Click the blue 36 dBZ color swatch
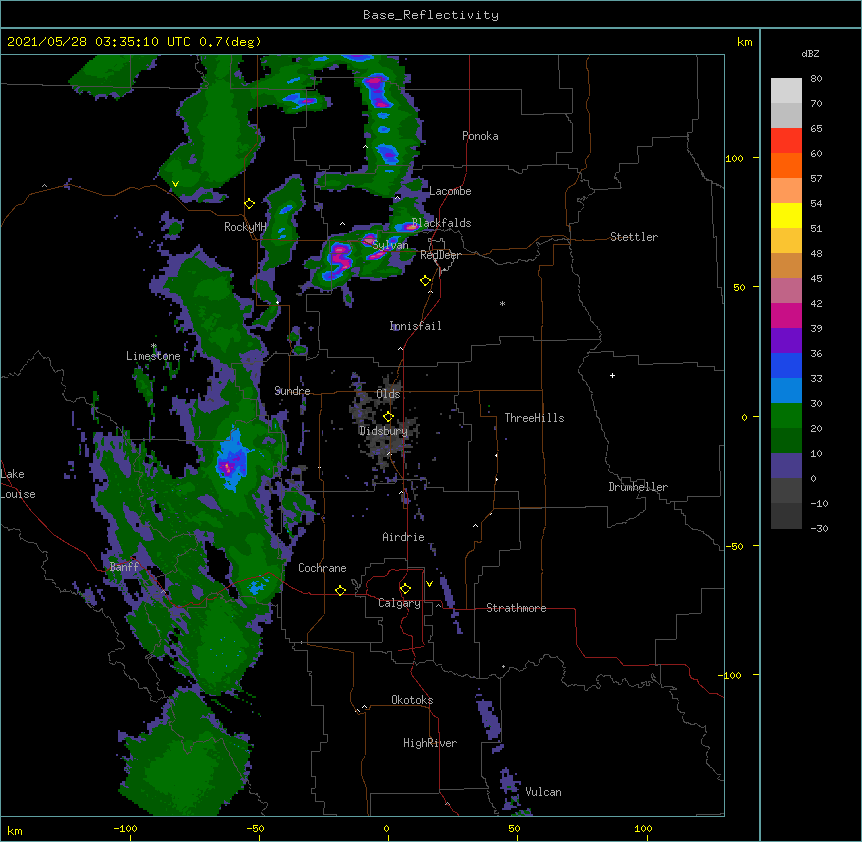This screenshot has height=842, width=862. (786, 365)
